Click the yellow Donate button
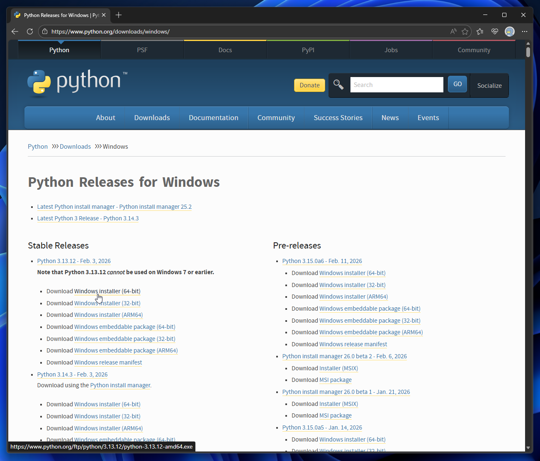 click(x=309, y=85)
